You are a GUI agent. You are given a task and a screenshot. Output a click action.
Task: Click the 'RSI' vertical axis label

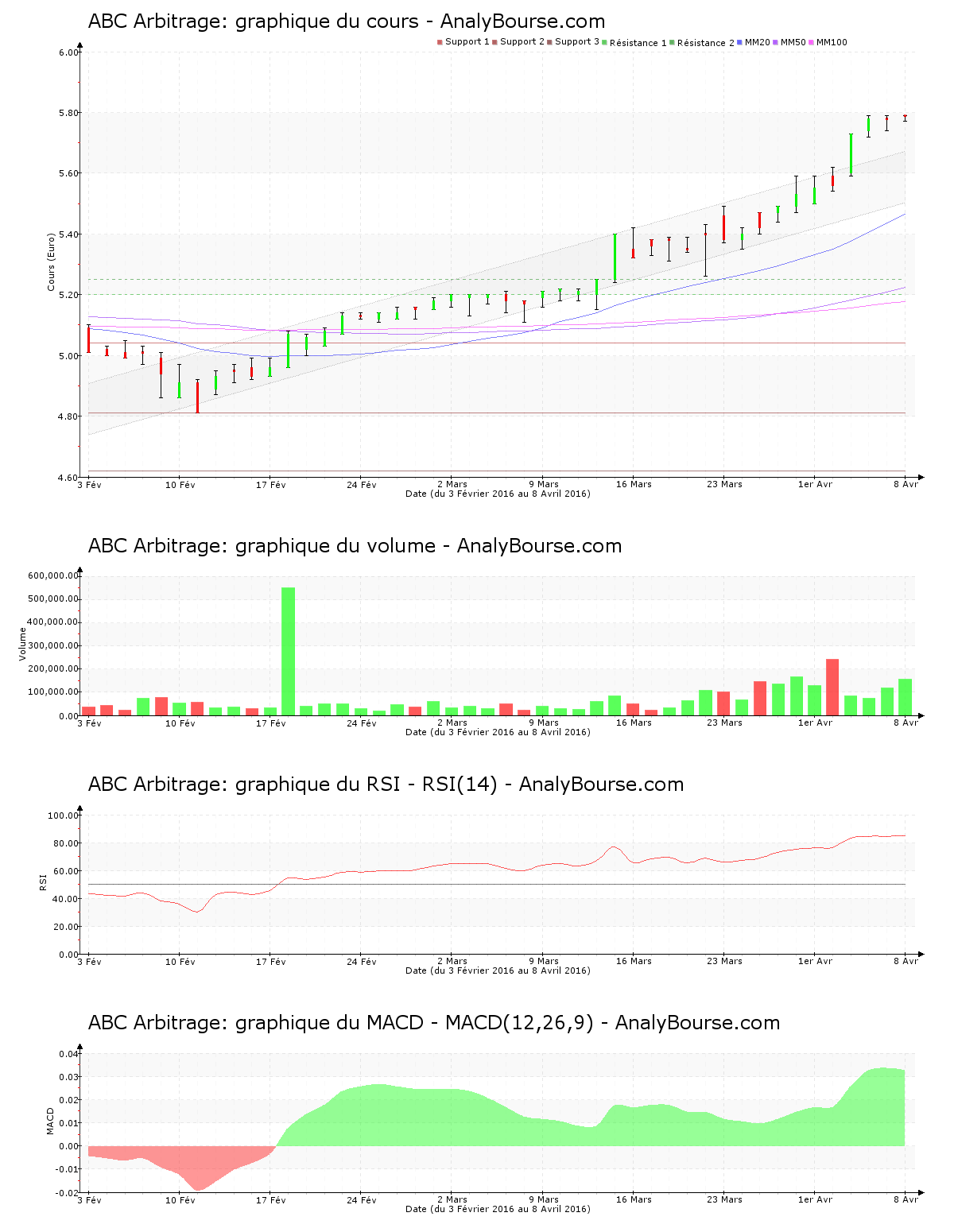[x=43, y=881]
